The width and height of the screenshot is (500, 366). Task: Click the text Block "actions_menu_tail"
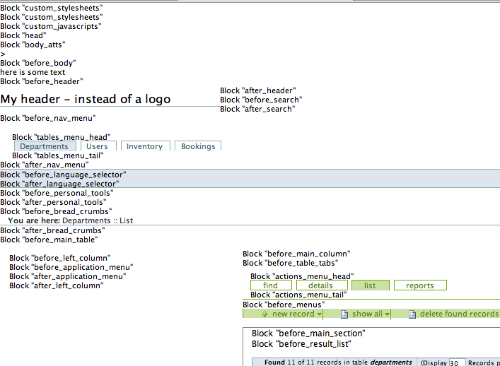click(299, 295)
